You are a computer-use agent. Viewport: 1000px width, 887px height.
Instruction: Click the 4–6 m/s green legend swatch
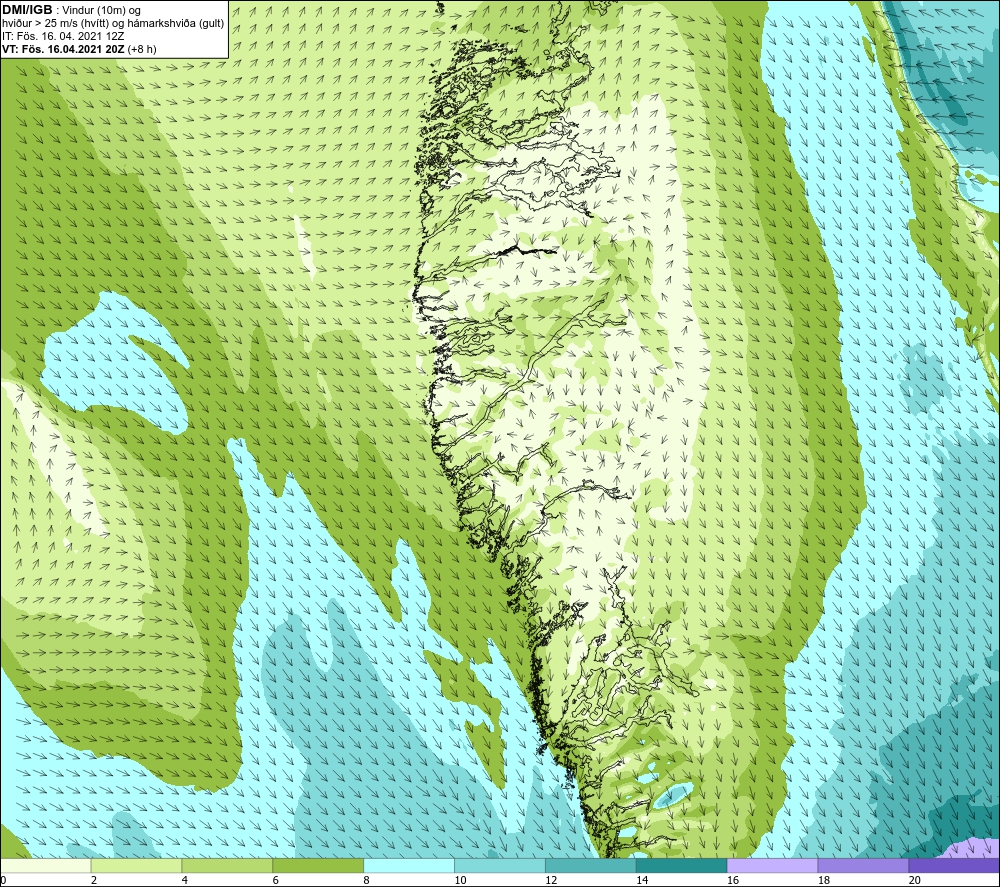point(227,865)
